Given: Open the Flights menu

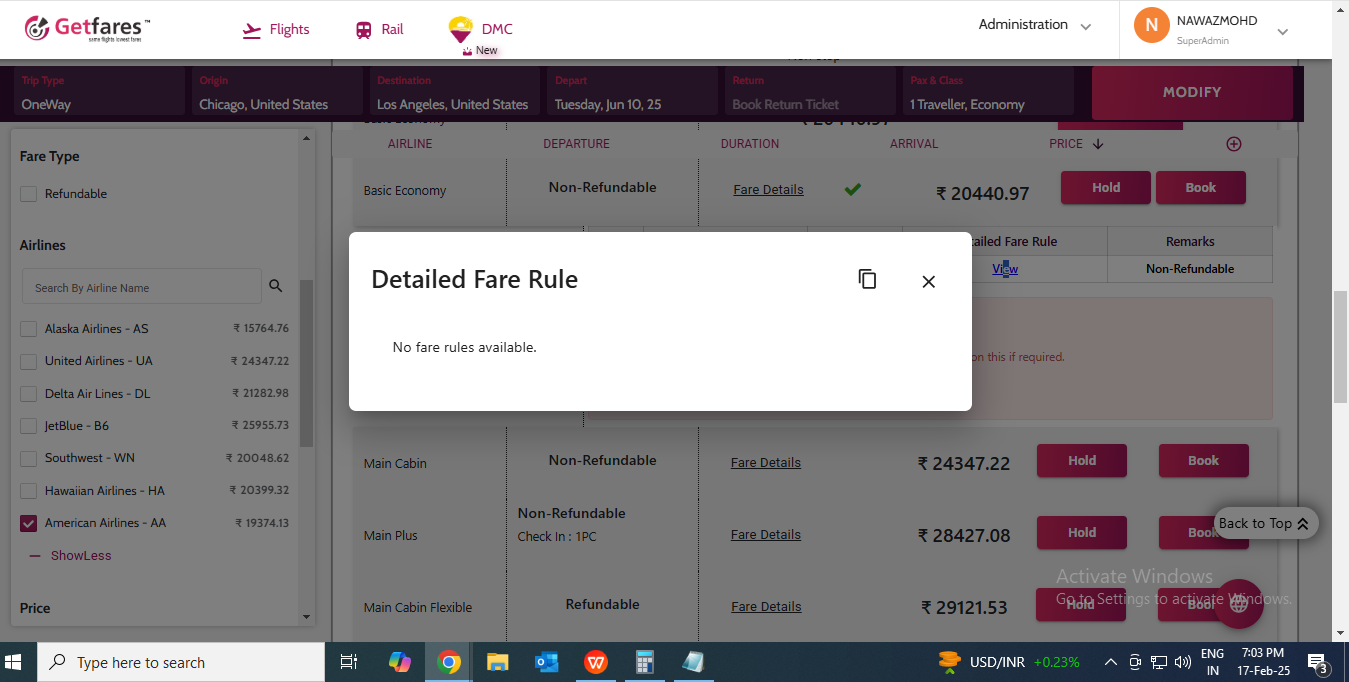Looking at the screenshot, I should [277, 30].
